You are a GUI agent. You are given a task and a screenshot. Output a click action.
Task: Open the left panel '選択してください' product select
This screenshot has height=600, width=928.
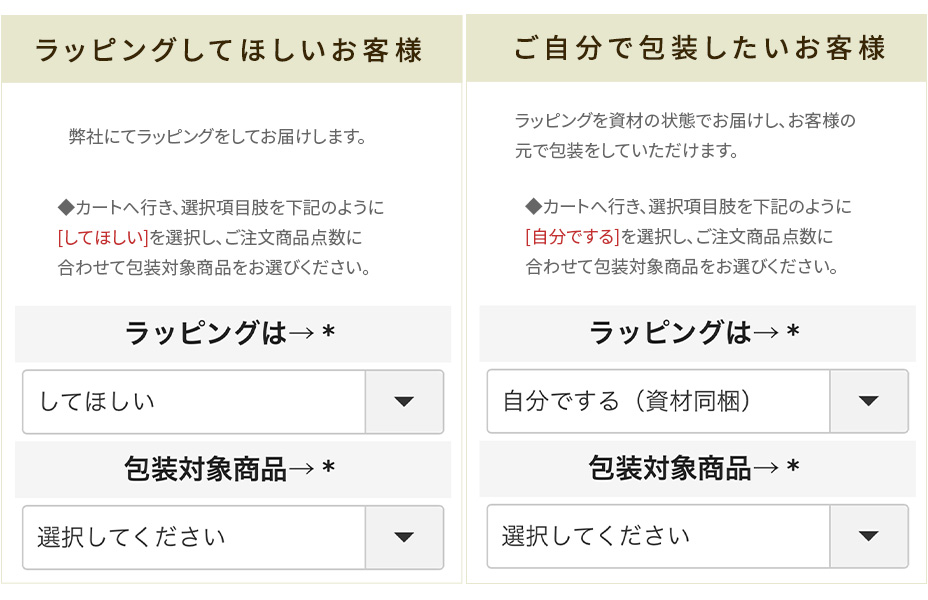tap(194, 537)
